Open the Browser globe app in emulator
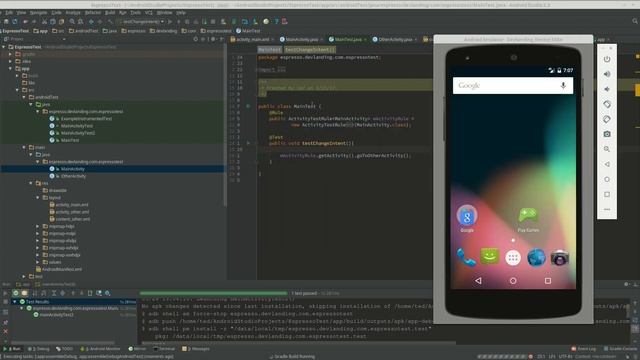 pyautogui.click(x=536, y=258)
